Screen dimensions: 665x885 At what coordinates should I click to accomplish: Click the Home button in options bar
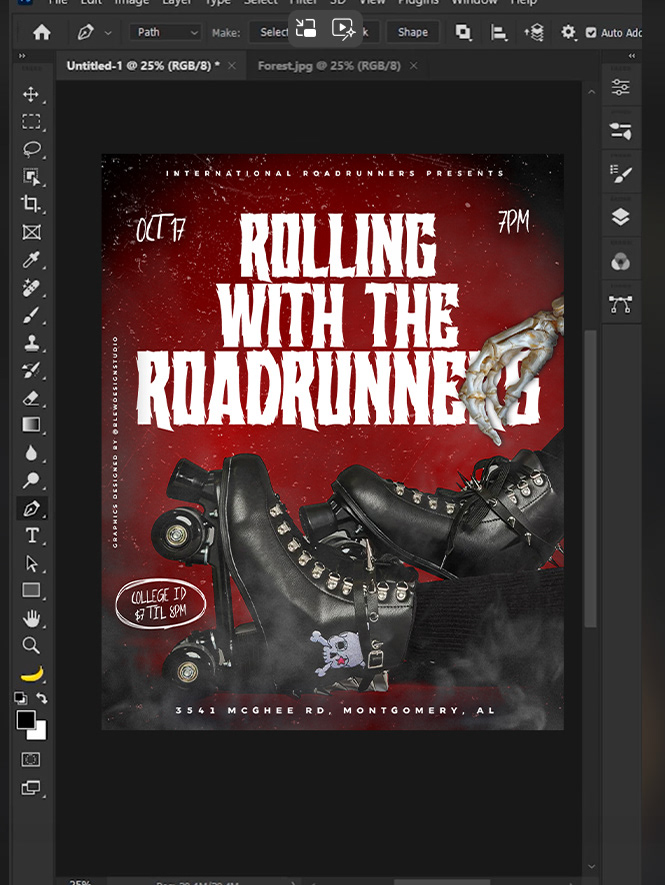(42, 33)
